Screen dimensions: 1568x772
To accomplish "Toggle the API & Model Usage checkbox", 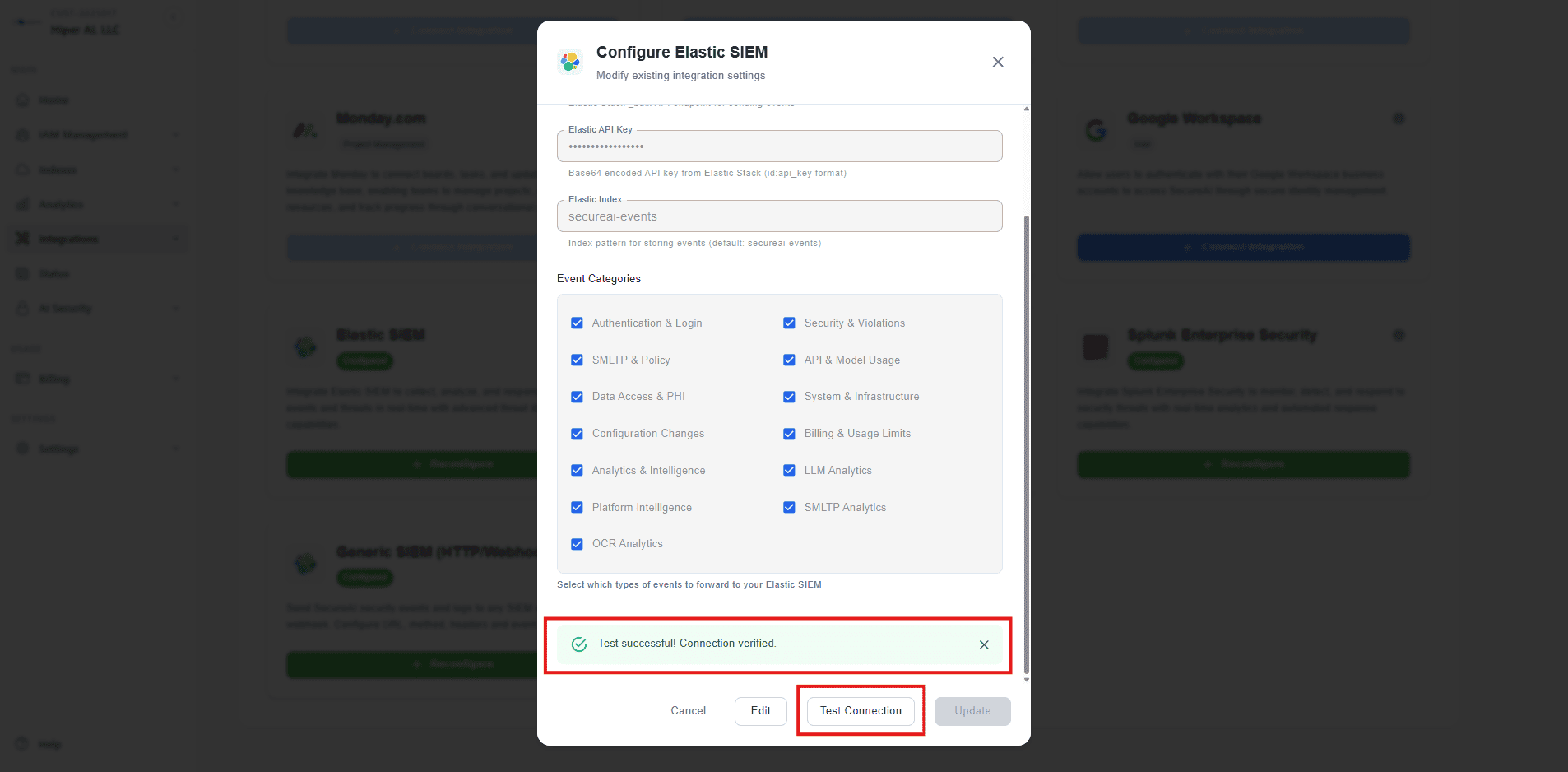I will pyautogui.click(x=789, y=360).
